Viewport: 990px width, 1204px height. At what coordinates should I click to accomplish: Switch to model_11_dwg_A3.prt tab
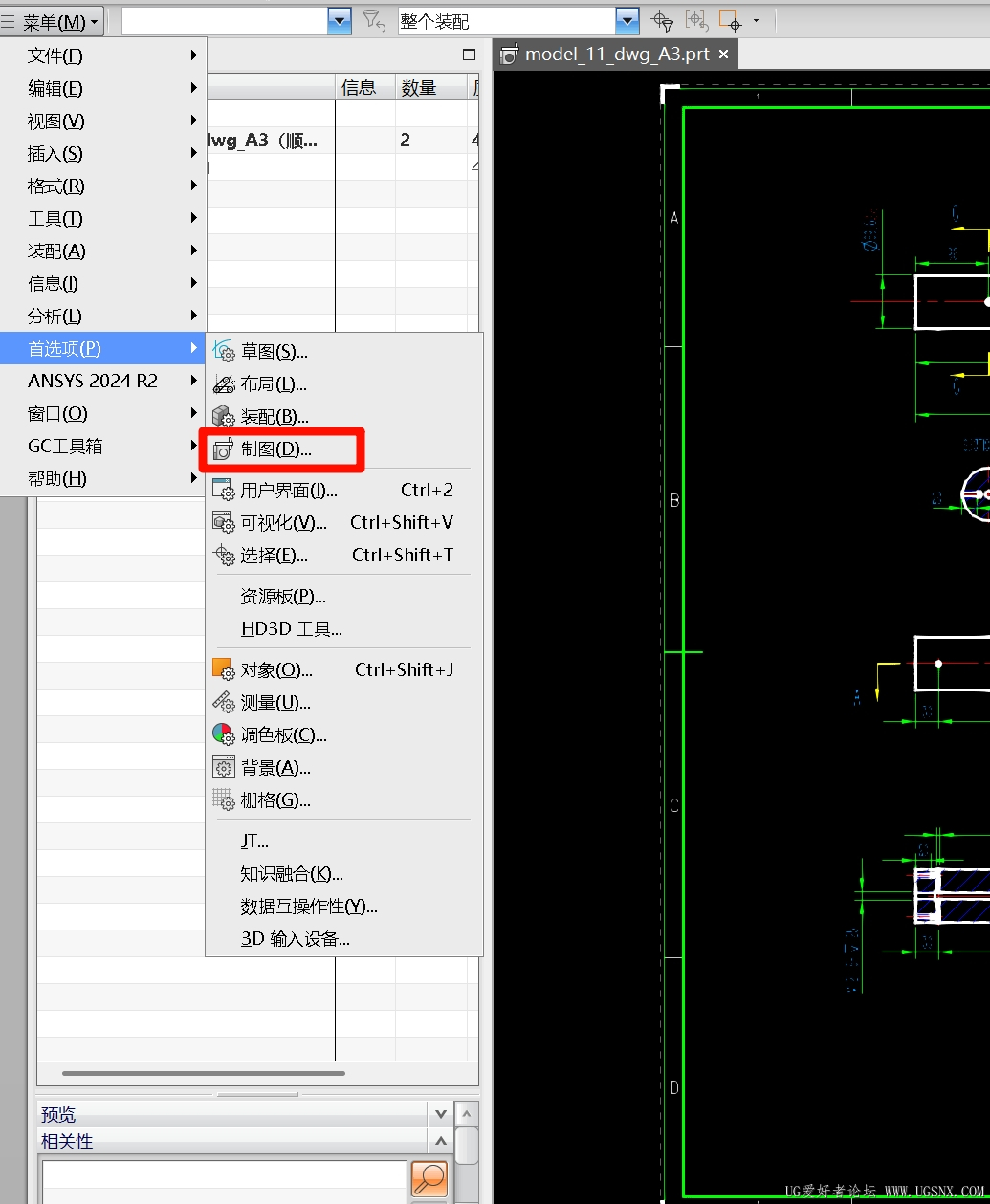pos(617,55)
